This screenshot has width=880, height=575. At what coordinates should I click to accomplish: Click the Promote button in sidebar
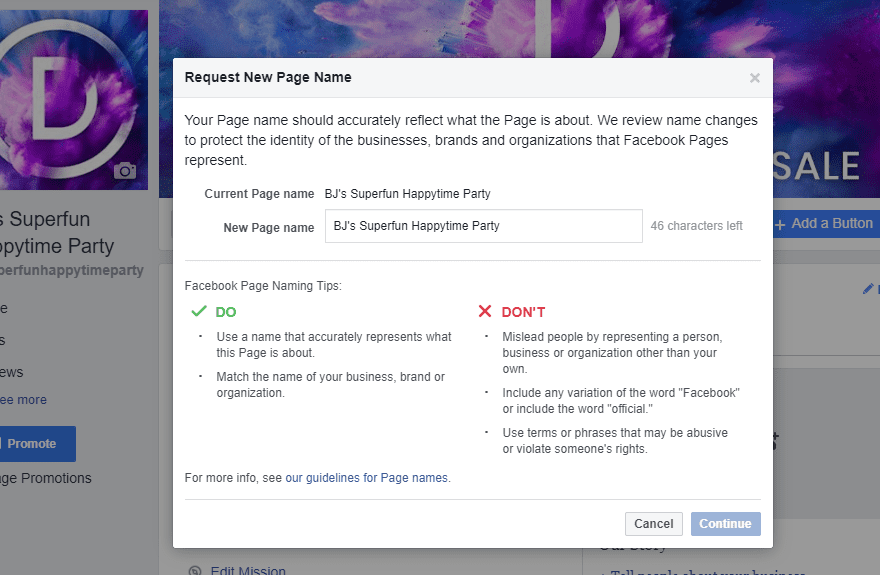click(37, 444)
